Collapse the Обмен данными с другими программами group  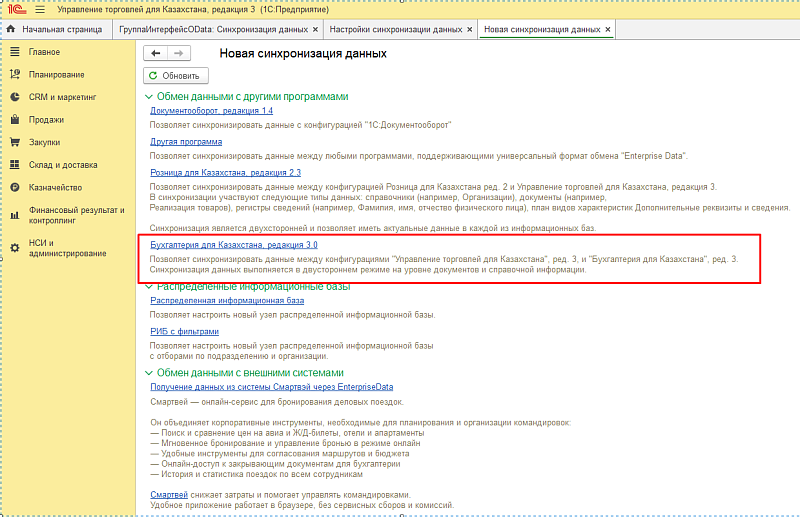(149, 97)
